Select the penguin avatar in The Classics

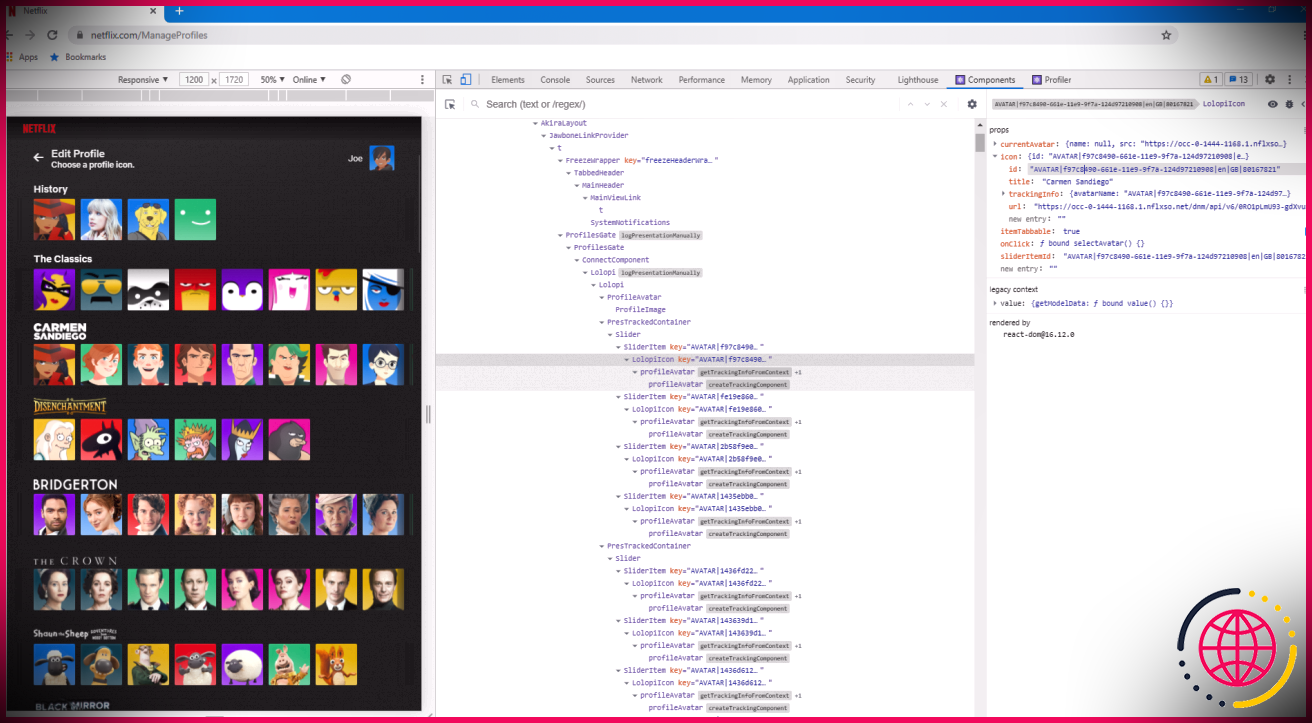[242, 289]
